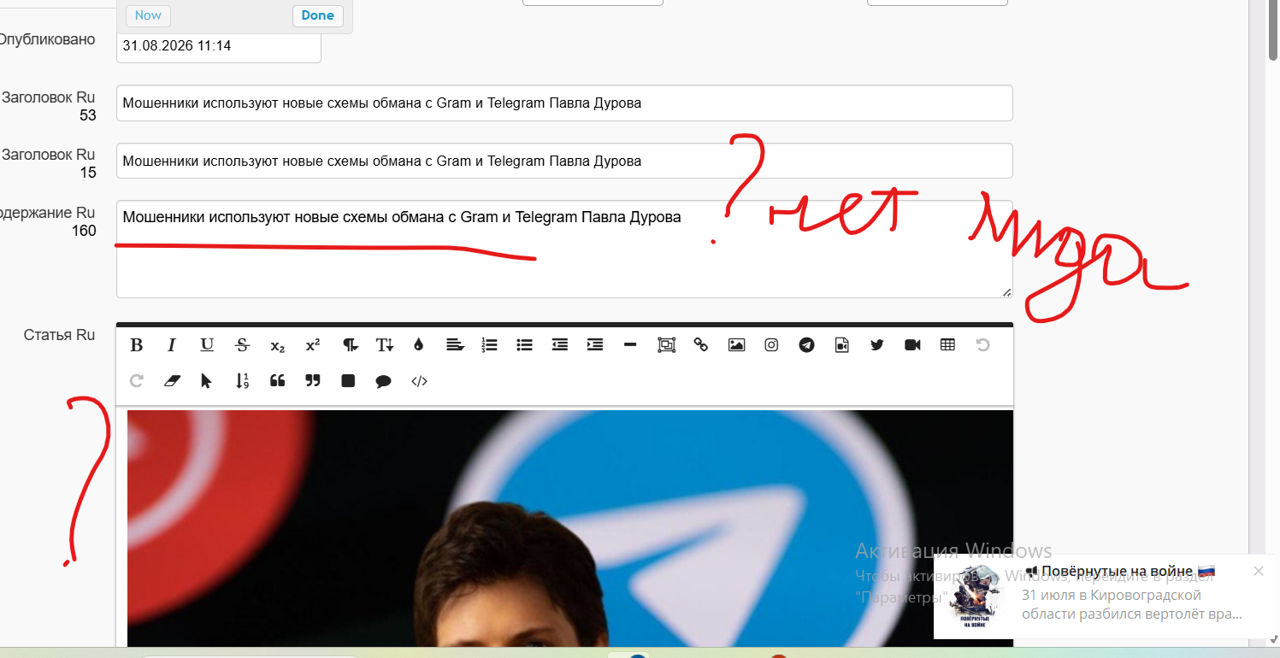Viewport: 1280px width, 658px height.
Task: Decrease the indent level
Action: click(x=560, y=345)
